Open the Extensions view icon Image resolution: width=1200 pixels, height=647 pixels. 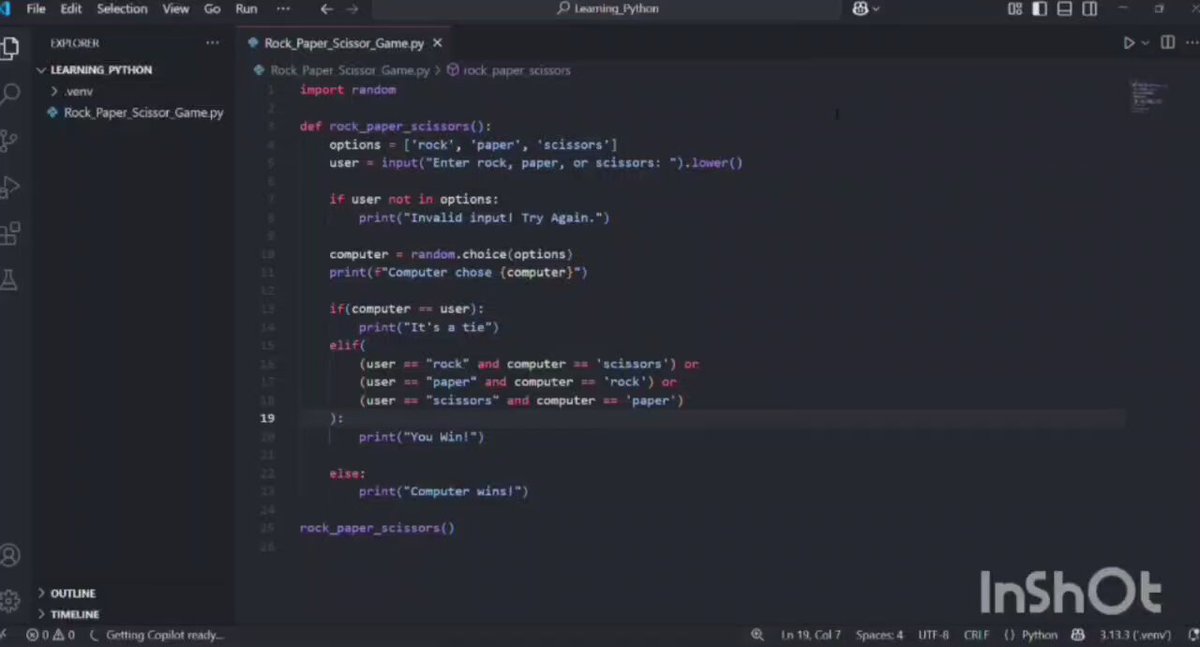(x=9, y=234)
